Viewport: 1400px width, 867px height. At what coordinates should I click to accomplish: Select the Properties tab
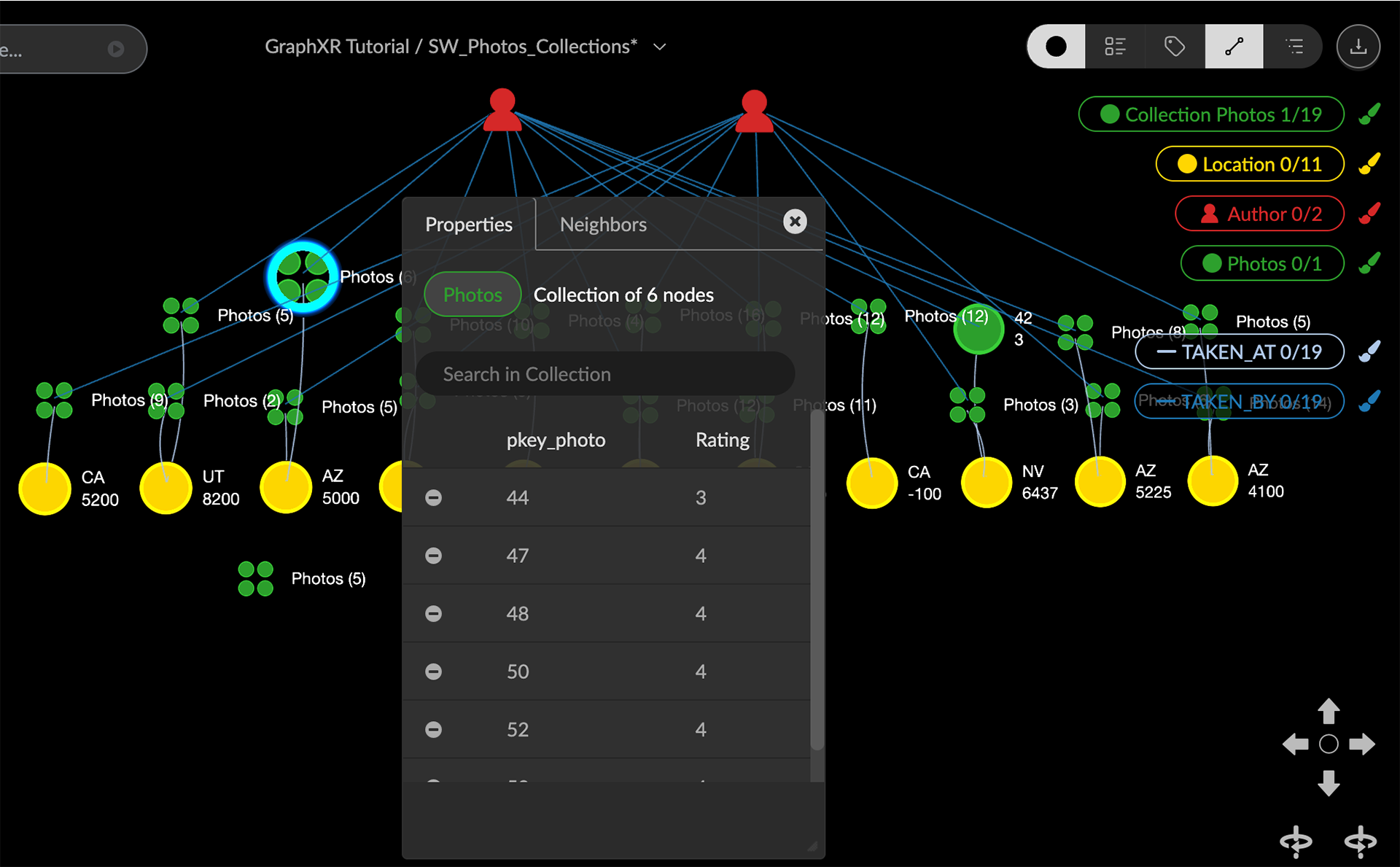[x=469, y=225]
